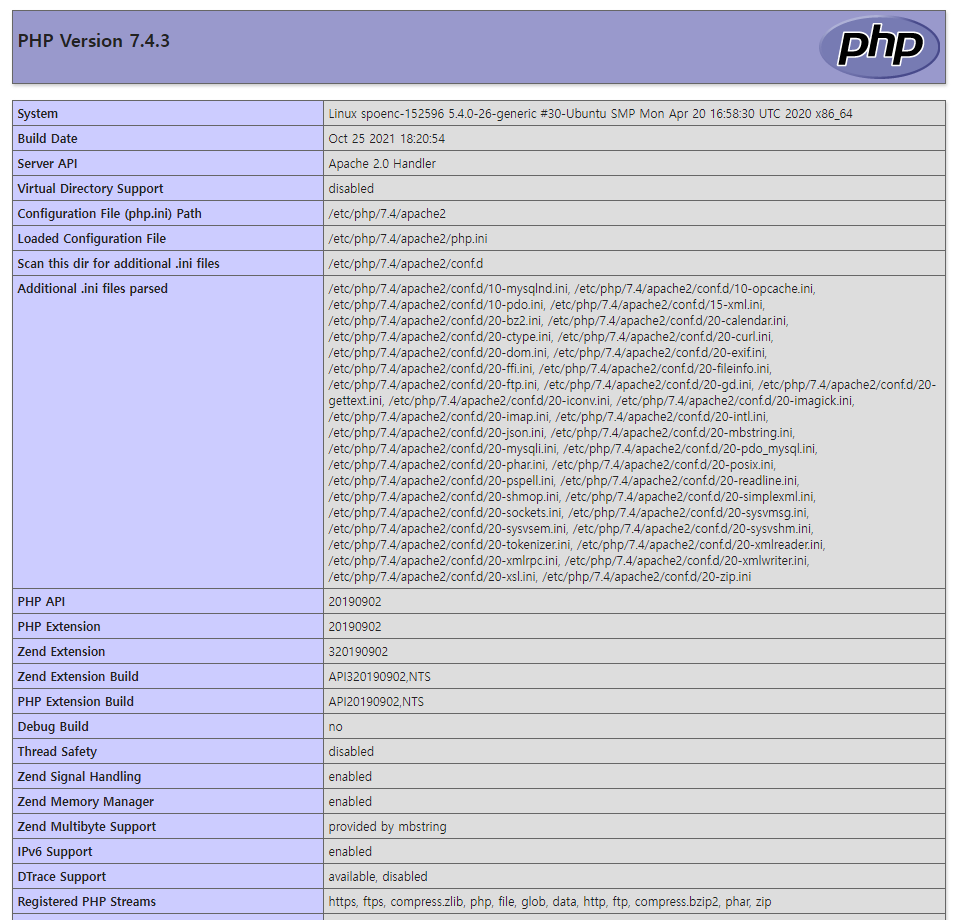Click the PHP logo in the header

(x=879, y=47)
